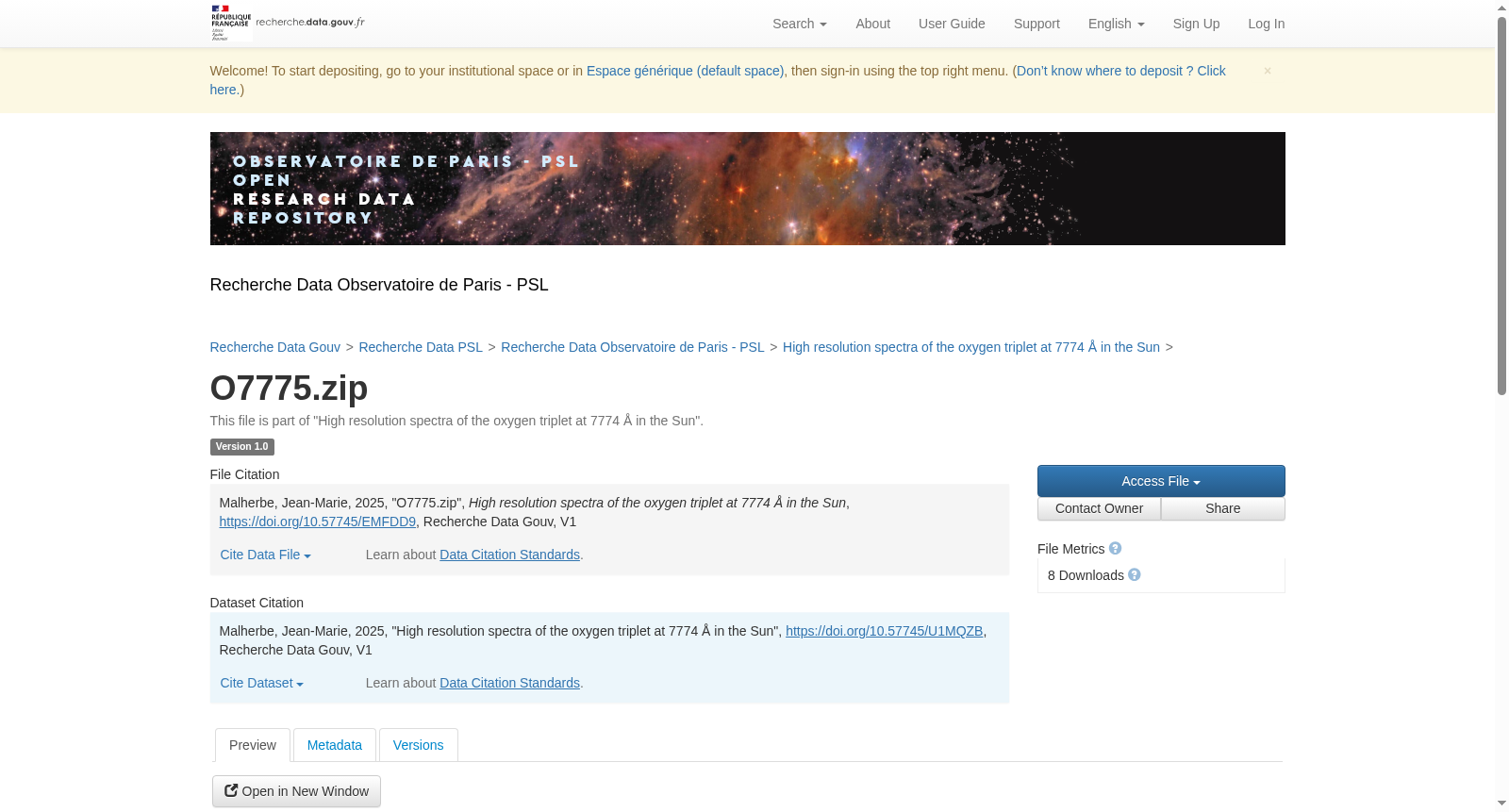The image size is (1509, 812).
Task: Open the High resolution spectra dataset breadcrumb
Action: [x=971, y=347]
